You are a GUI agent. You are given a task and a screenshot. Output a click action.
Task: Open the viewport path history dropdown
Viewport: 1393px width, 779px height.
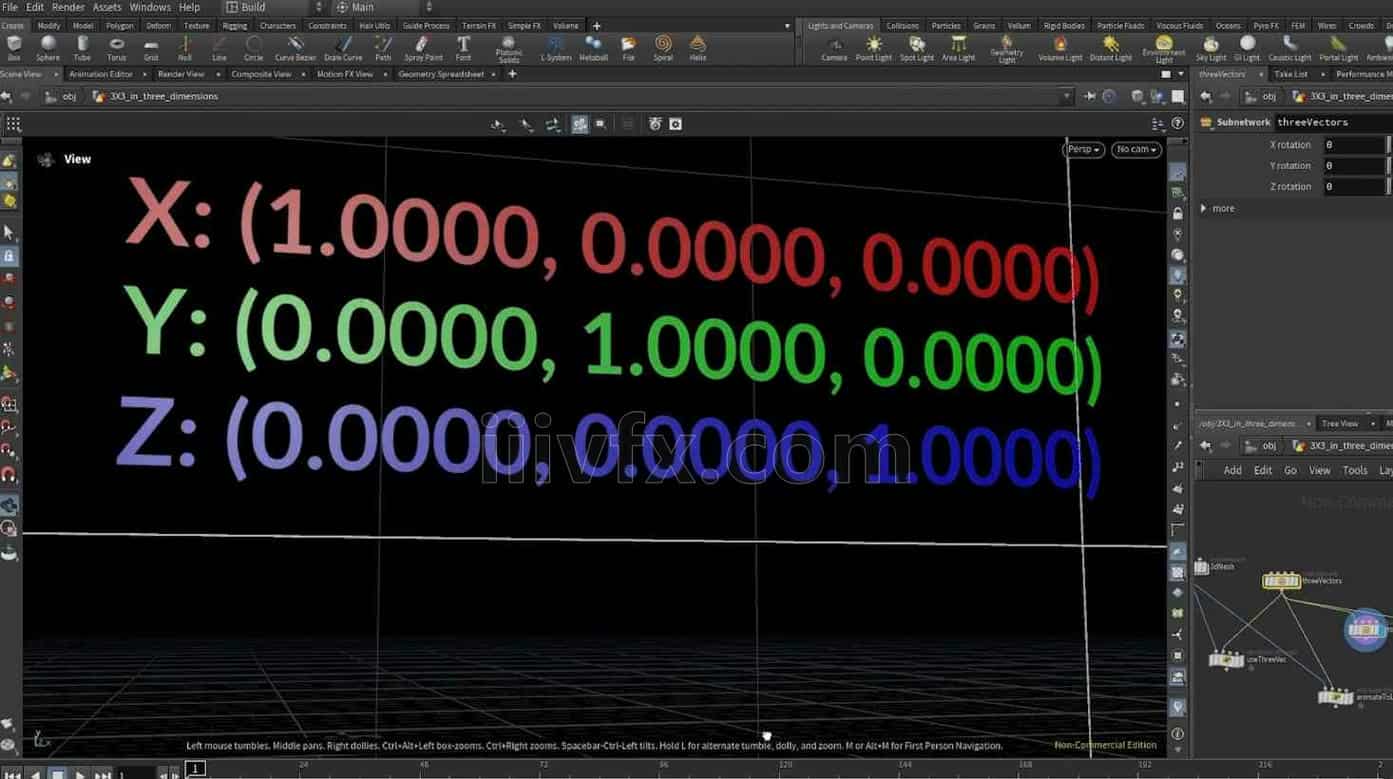(x=1067, y=96)
